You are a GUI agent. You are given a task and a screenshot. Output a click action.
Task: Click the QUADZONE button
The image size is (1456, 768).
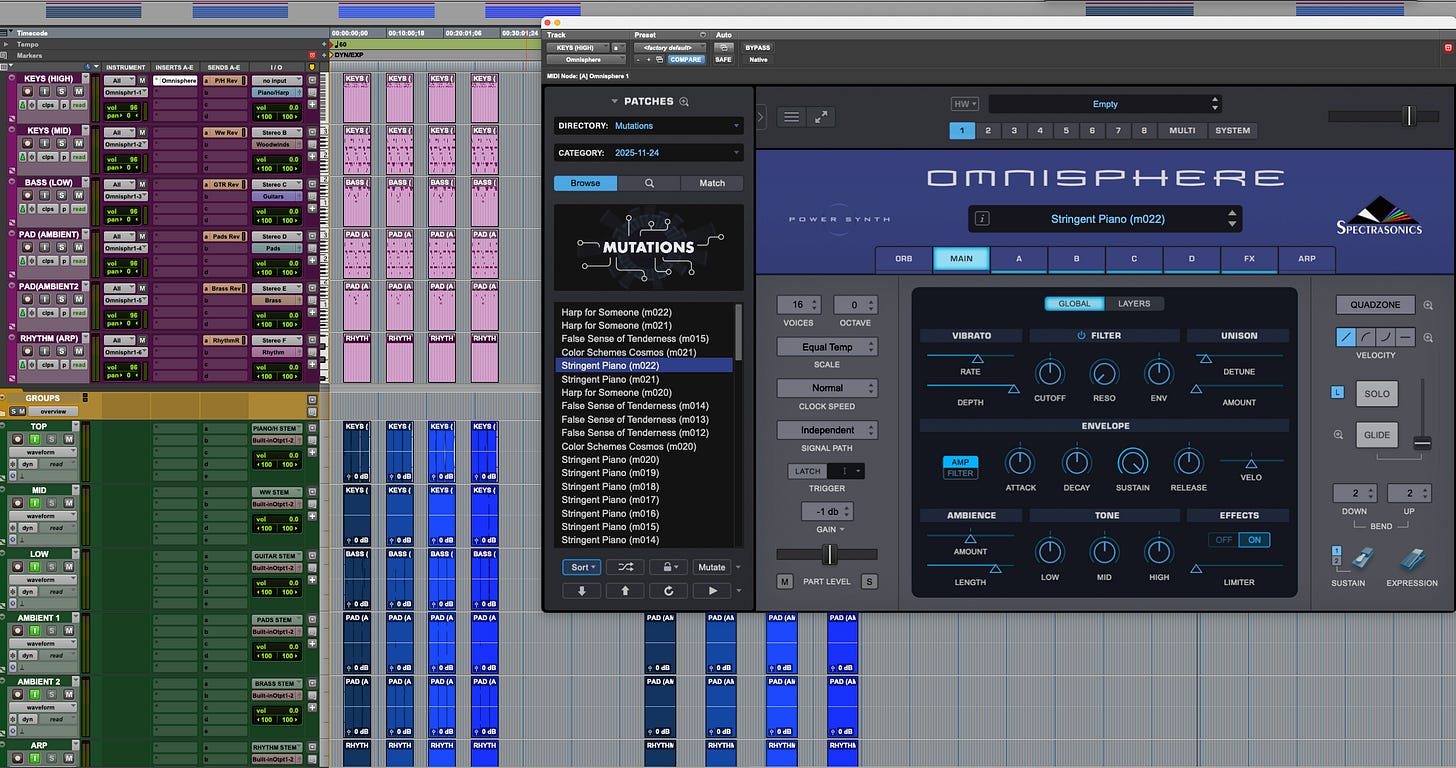[1375, 305]
